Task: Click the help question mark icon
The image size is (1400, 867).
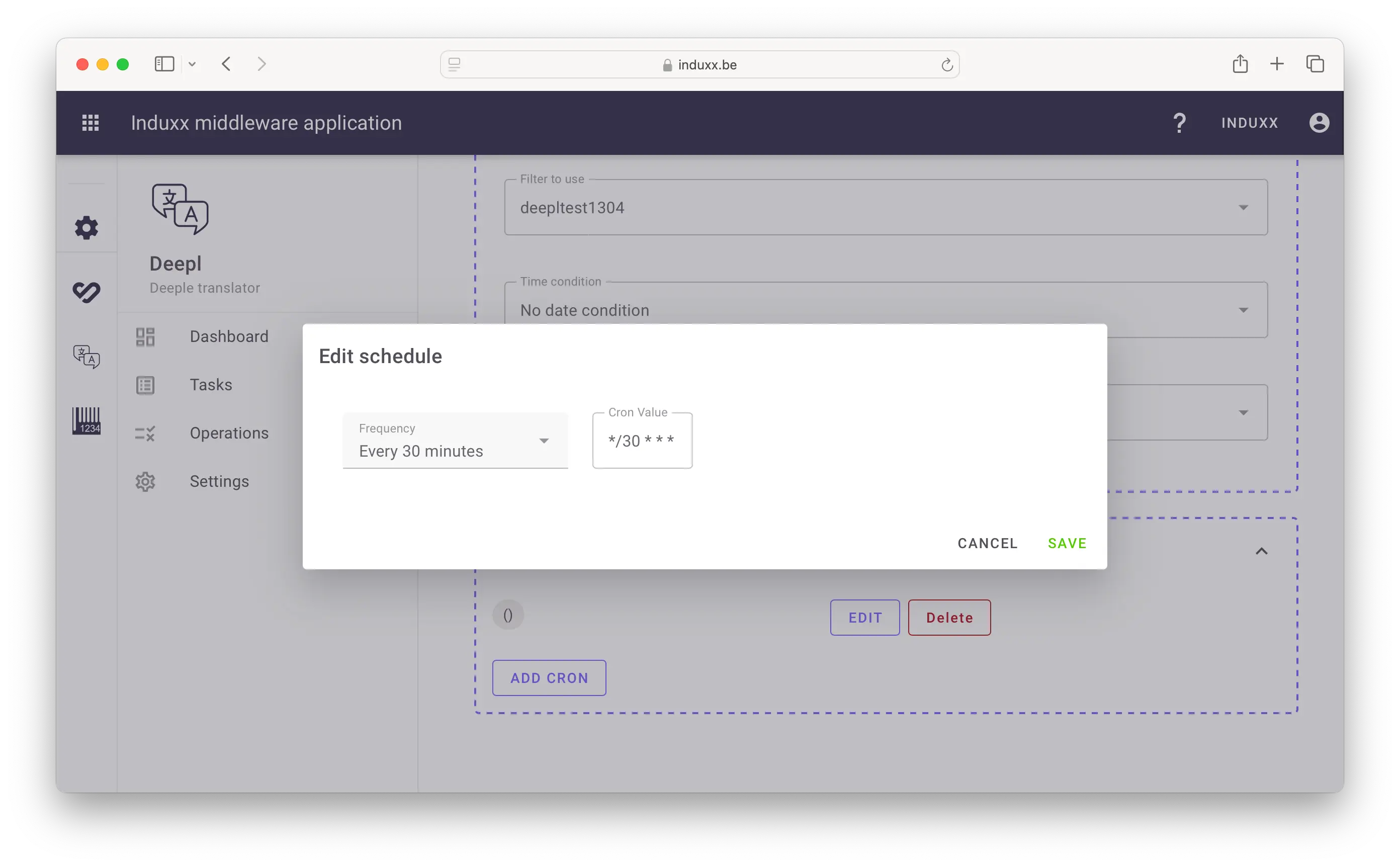Action: tap(1179, 123)
